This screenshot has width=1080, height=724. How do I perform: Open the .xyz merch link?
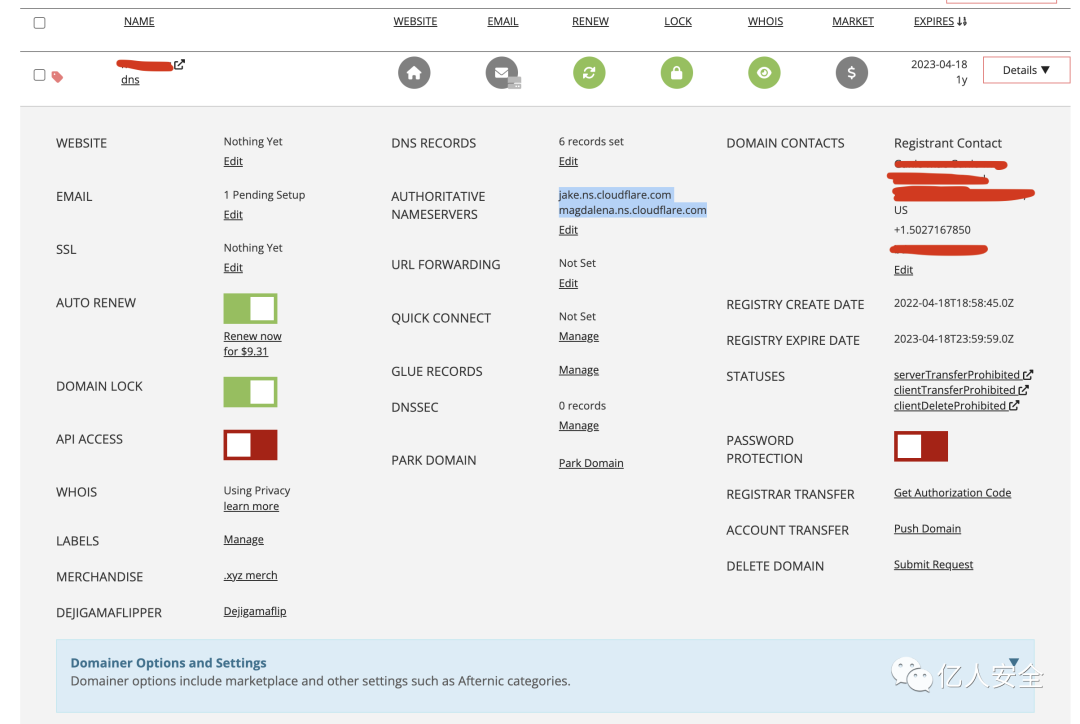[250, 575]
